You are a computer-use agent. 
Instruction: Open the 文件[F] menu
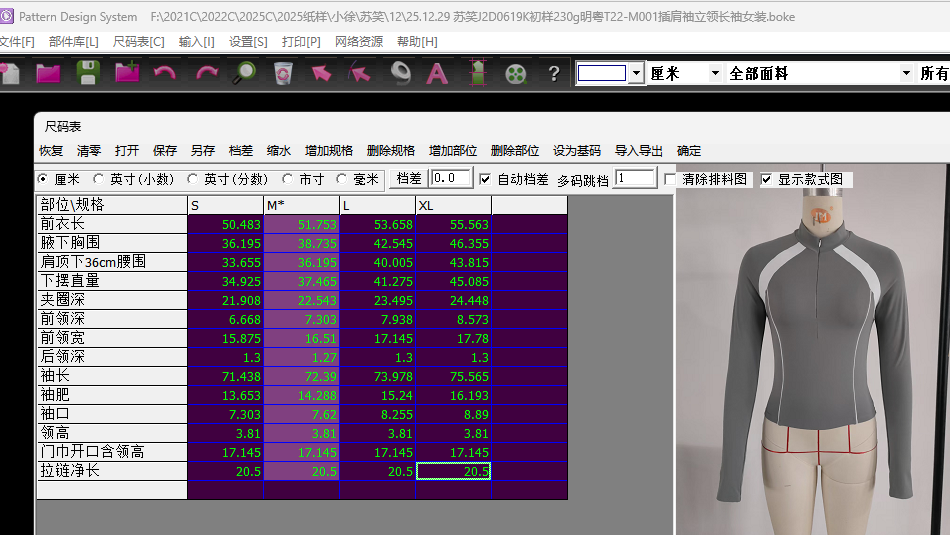pyautogui.click(x=15, y=42)
